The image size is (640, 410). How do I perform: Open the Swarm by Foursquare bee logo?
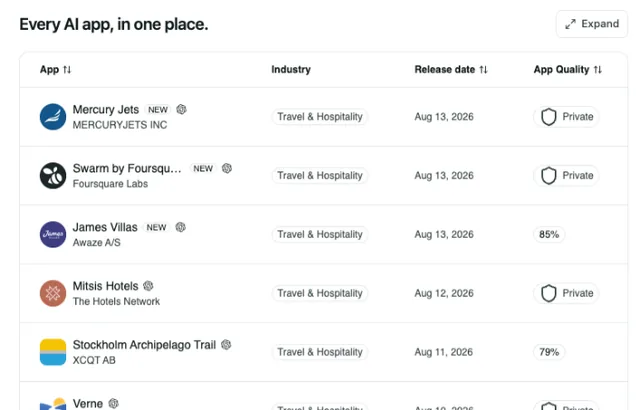pos(53,175)
